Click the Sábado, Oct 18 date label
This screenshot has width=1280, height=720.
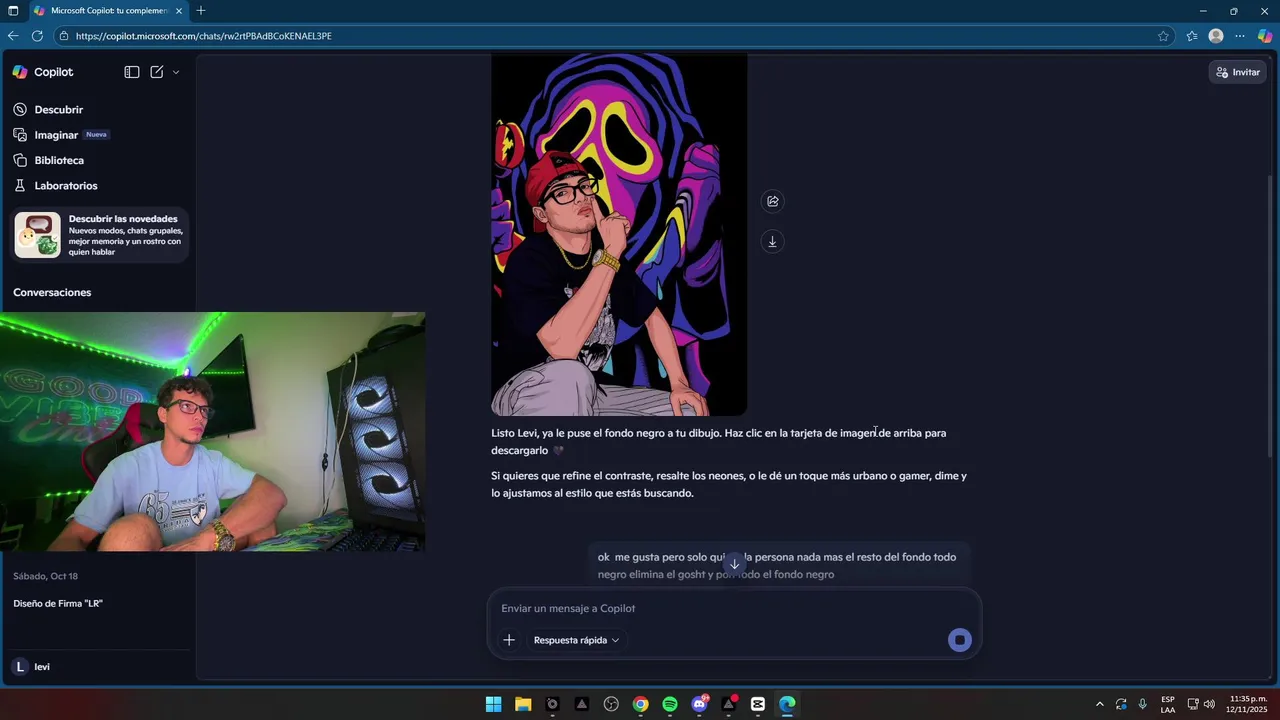click(45, 577)
